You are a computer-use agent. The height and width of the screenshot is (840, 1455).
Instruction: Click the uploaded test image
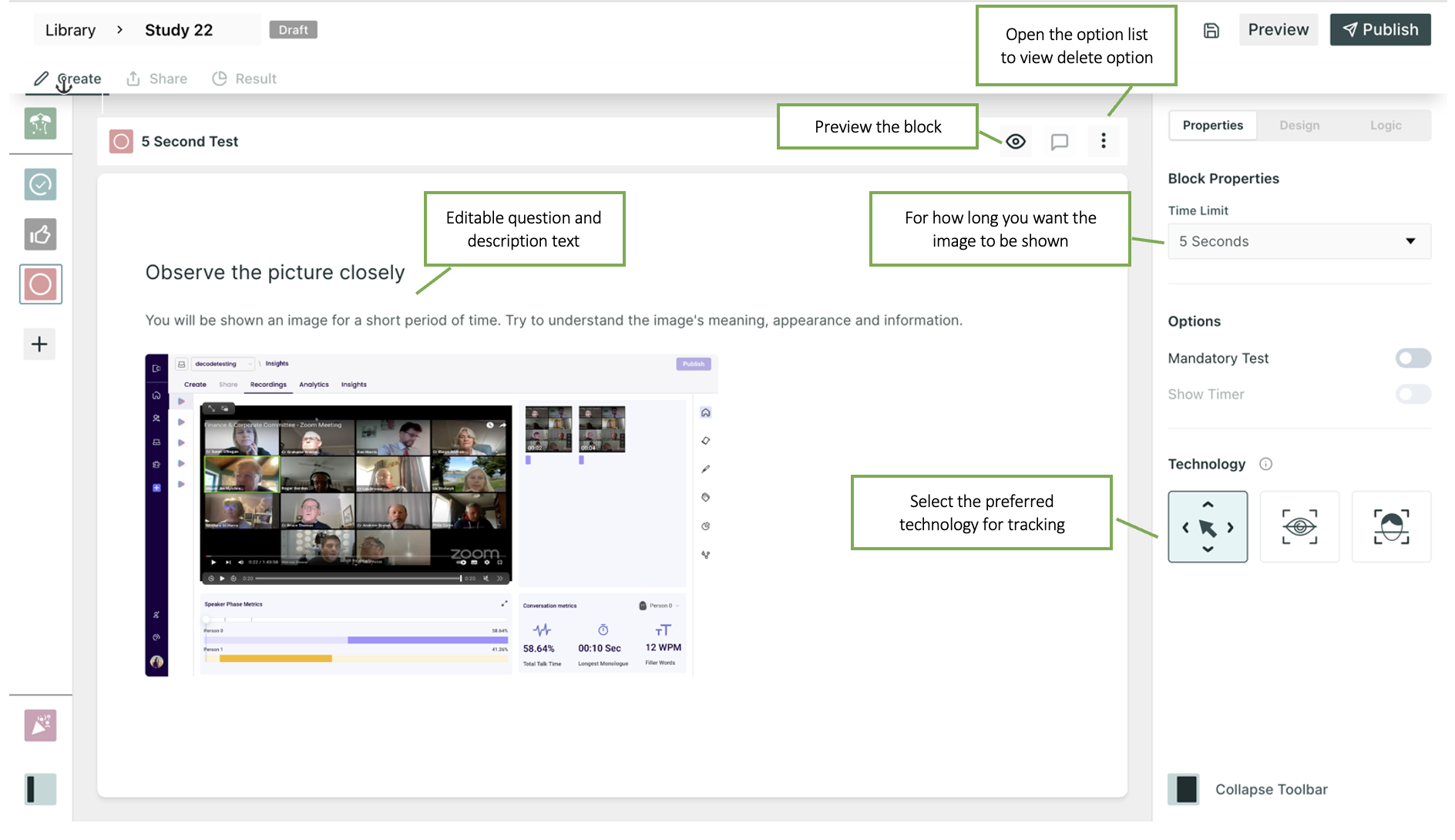[x=432, y=516]
